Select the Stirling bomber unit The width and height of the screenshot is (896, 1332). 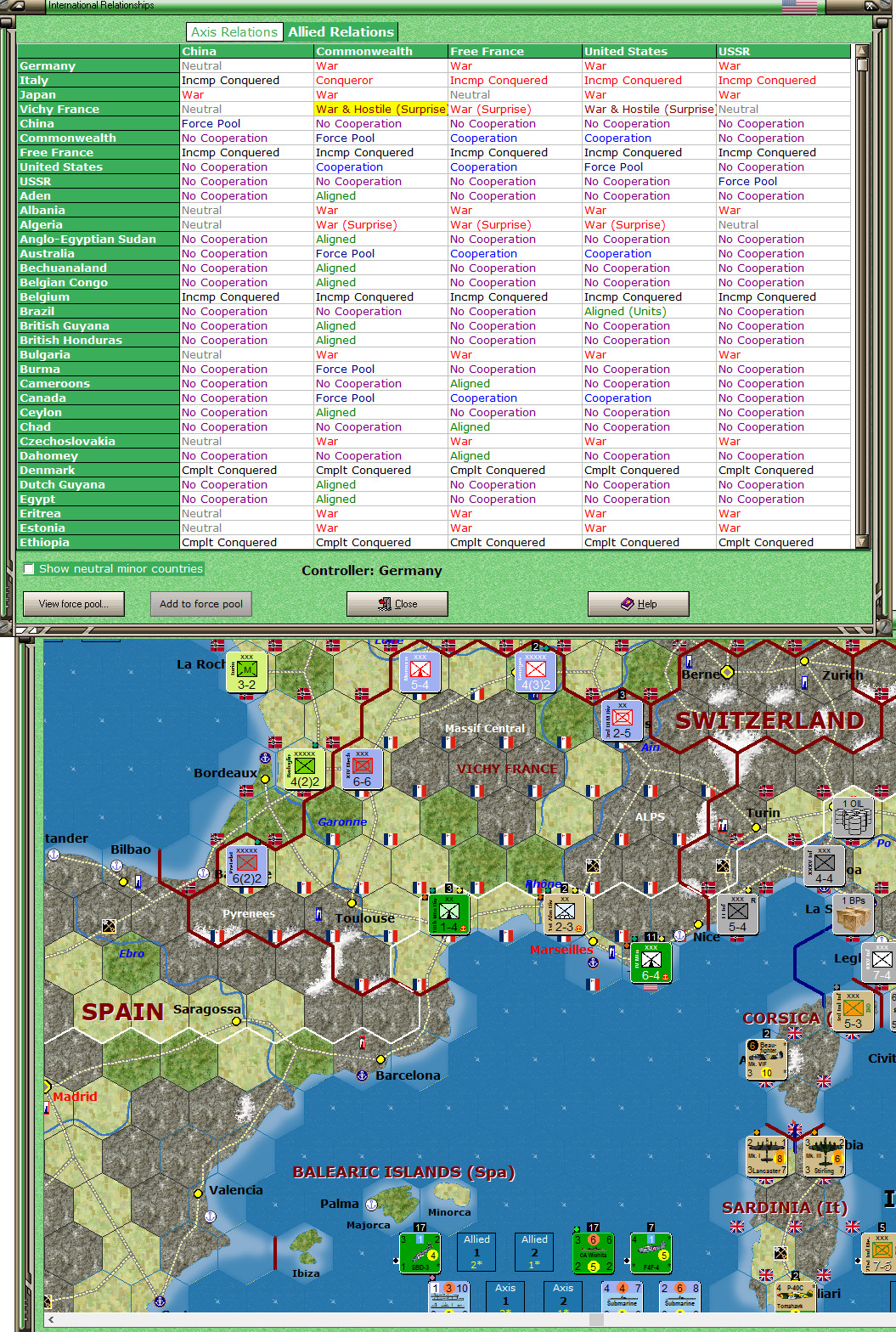tap(824, 1157)
